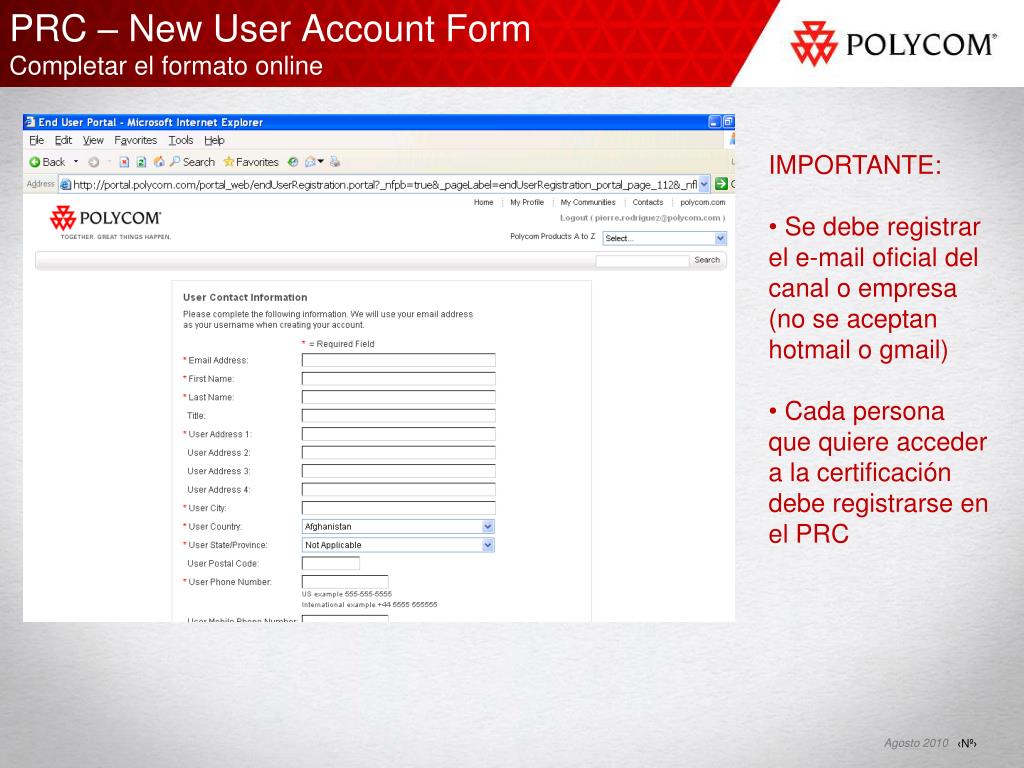
Task: Click the Forward arrow icon
Action: (93, 162)
